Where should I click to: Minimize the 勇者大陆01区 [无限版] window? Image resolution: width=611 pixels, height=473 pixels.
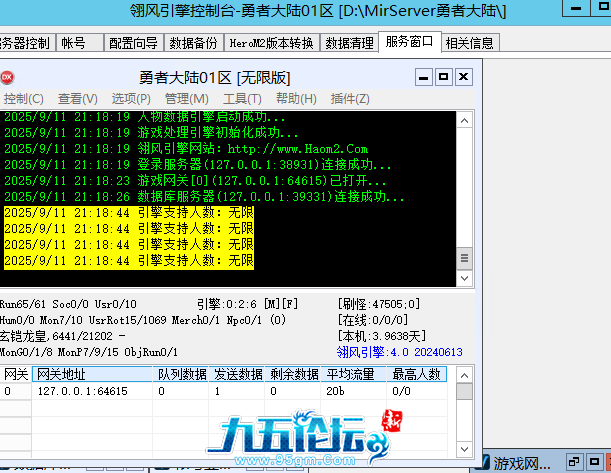(423, 77)
